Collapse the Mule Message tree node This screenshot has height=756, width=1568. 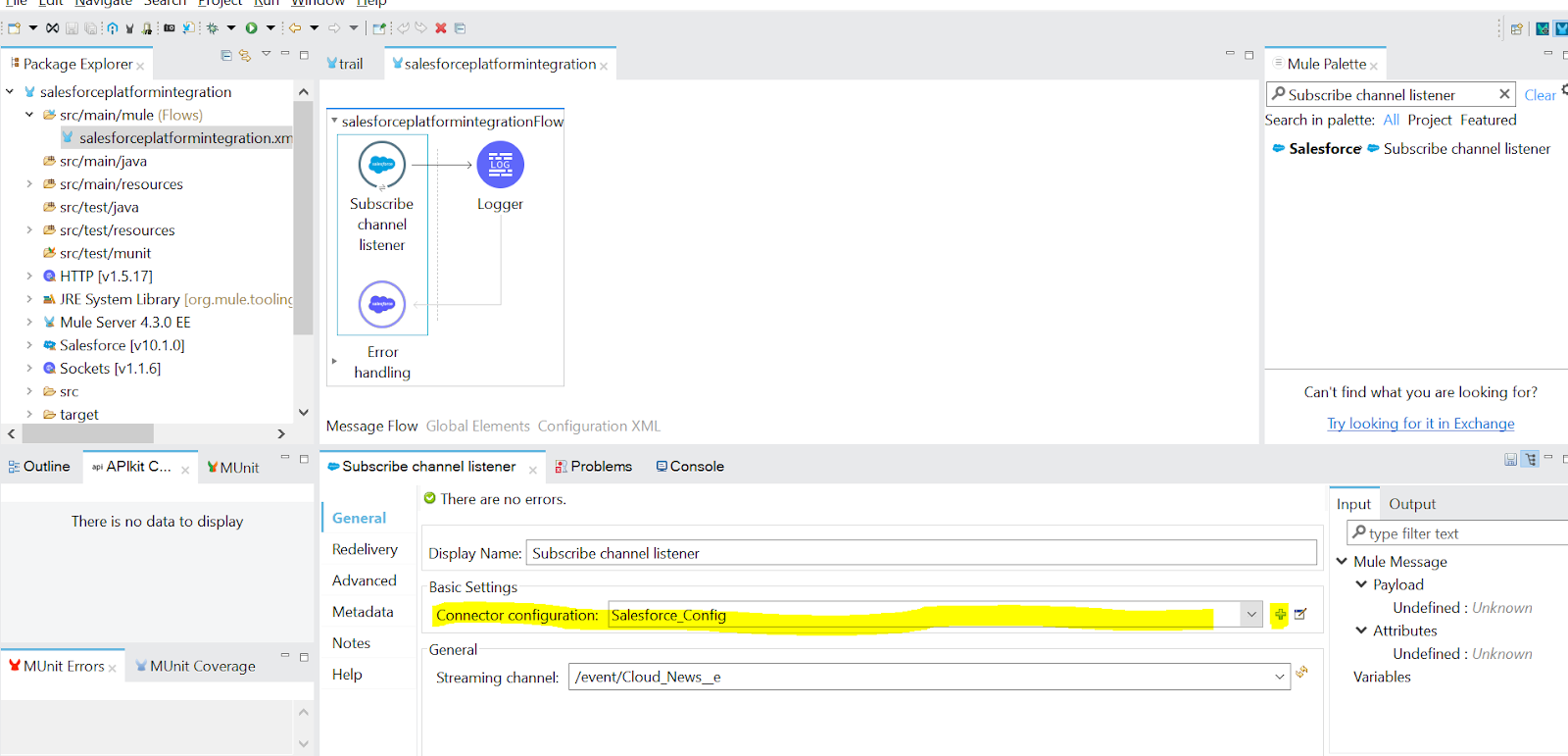point(1342,561)
